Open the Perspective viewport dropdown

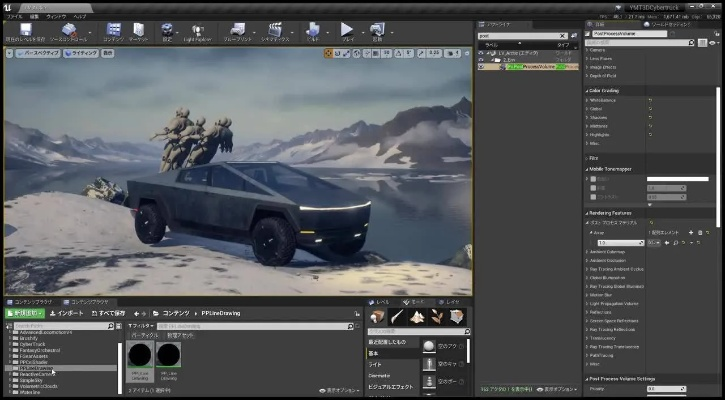point(39,52)
